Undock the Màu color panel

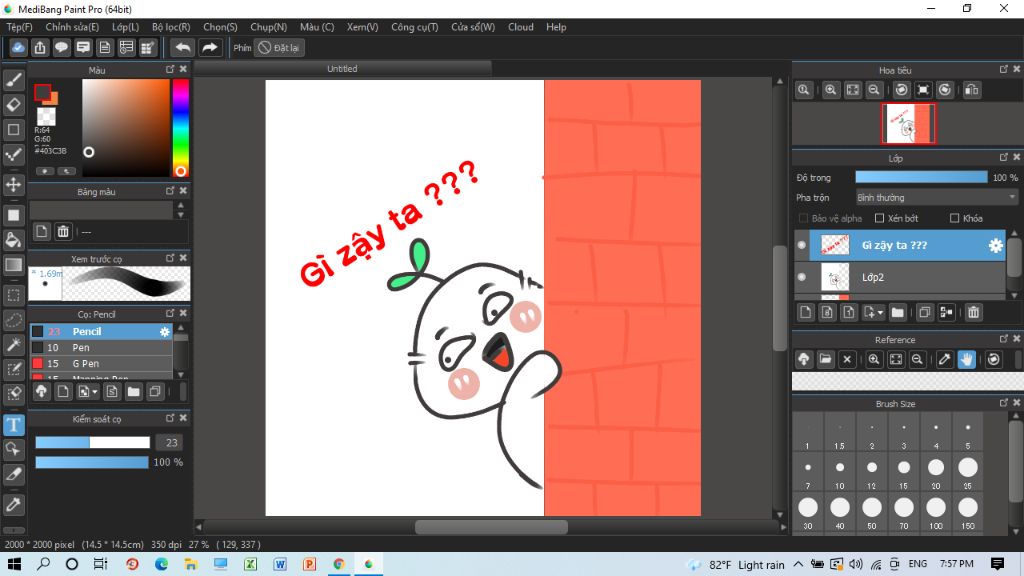tap(170, 69)
